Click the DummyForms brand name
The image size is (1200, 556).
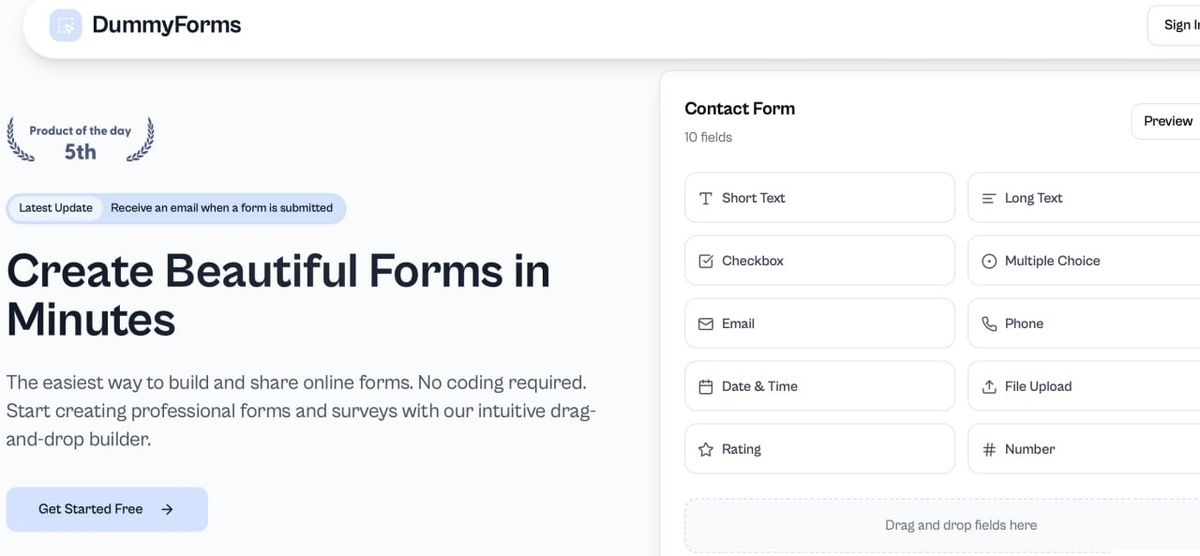[x=166, y=25]
